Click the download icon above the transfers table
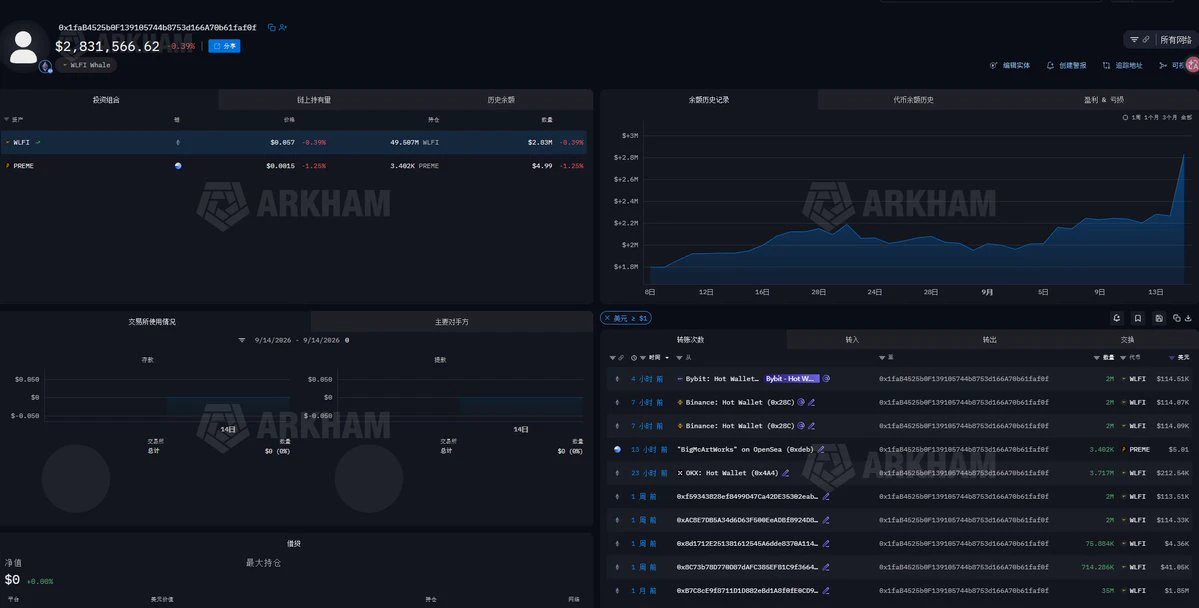Viewport: 1199px width, 608px height. (x=1188, y=318)
